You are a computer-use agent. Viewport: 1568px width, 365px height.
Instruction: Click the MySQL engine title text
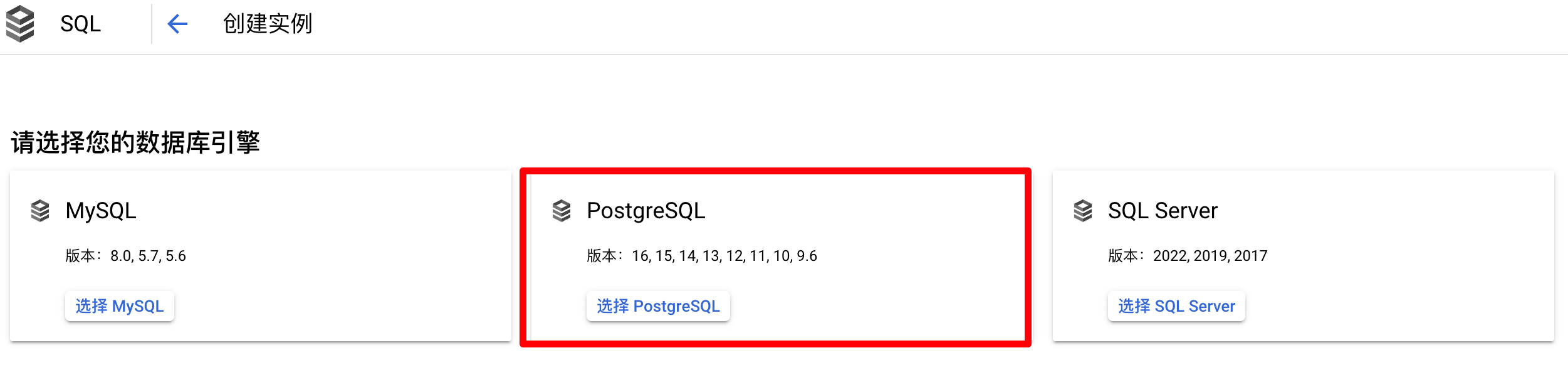coord(101,211)
